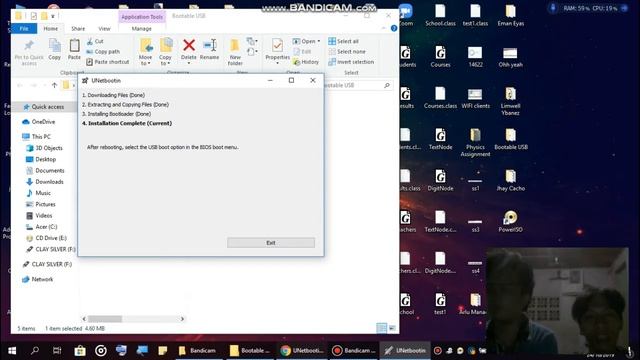Open the Bootable folder taskbar button
Viewport: 640px width, 360px height.
[250, 351]
